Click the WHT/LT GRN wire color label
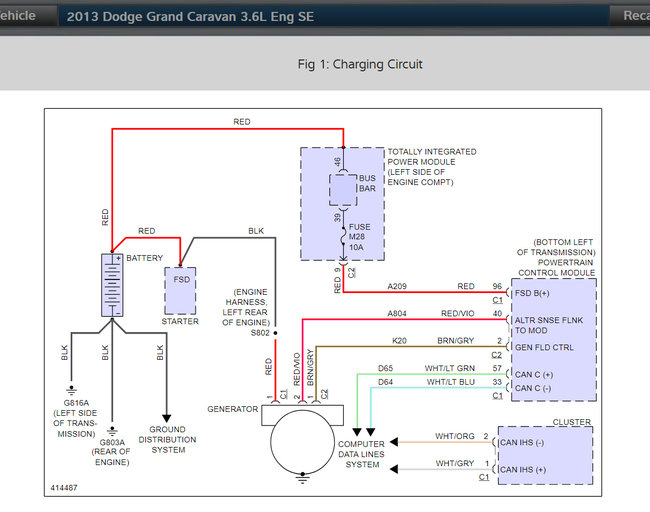 (450, 369)
